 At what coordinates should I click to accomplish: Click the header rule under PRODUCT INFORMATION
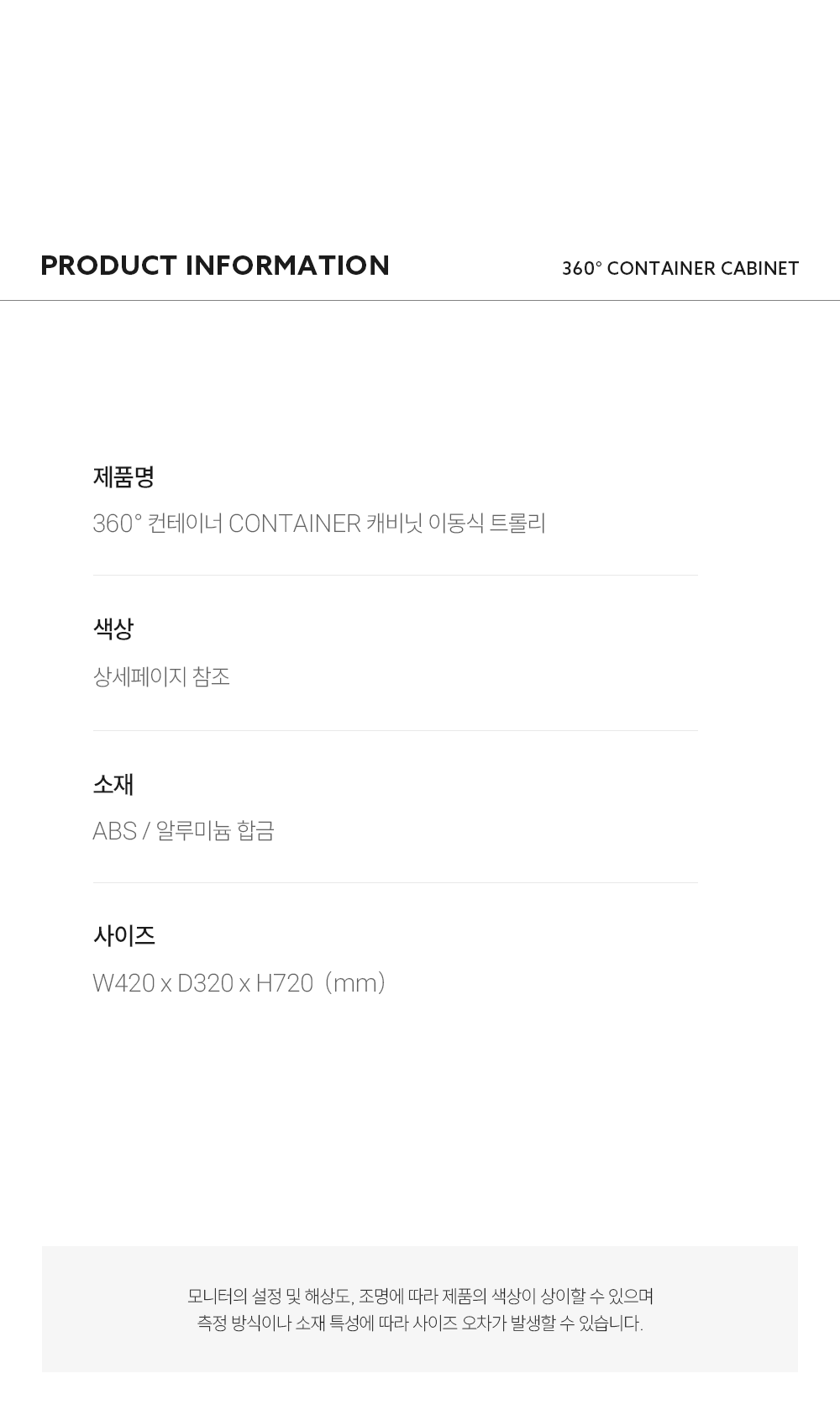pyautogui.click(x=420, y=300)
